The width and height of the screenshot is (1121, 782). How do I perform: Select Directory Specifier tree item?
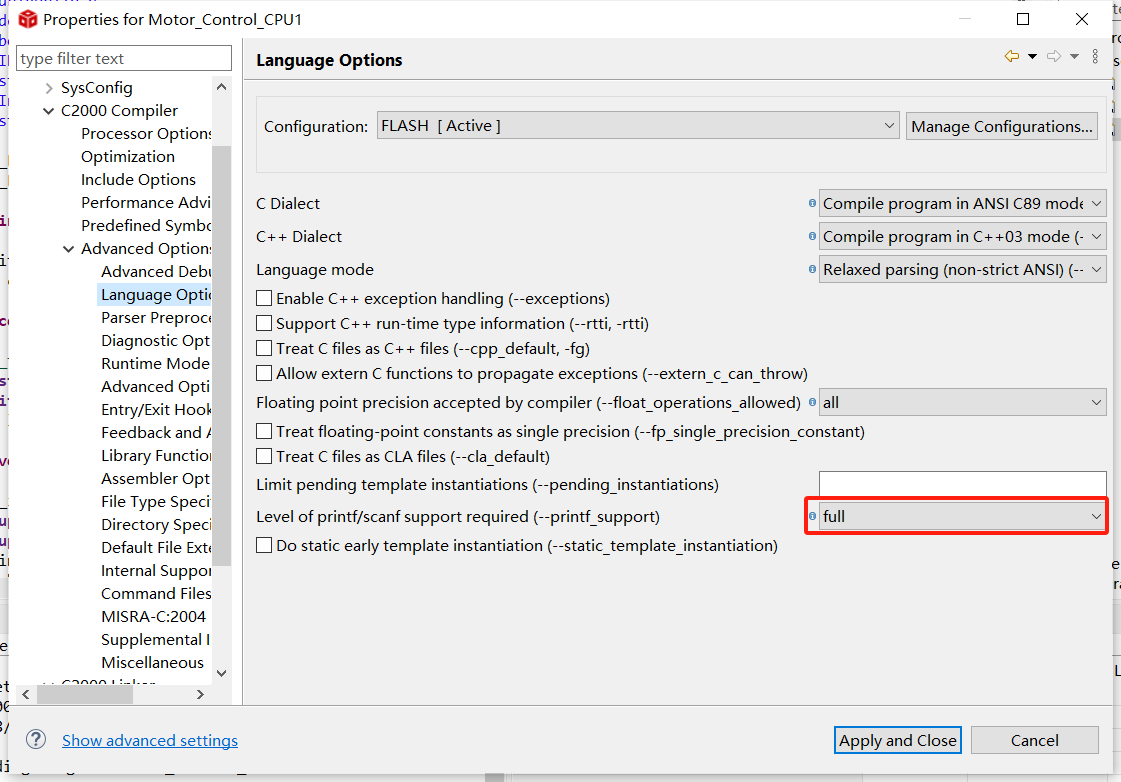(156, 525)
